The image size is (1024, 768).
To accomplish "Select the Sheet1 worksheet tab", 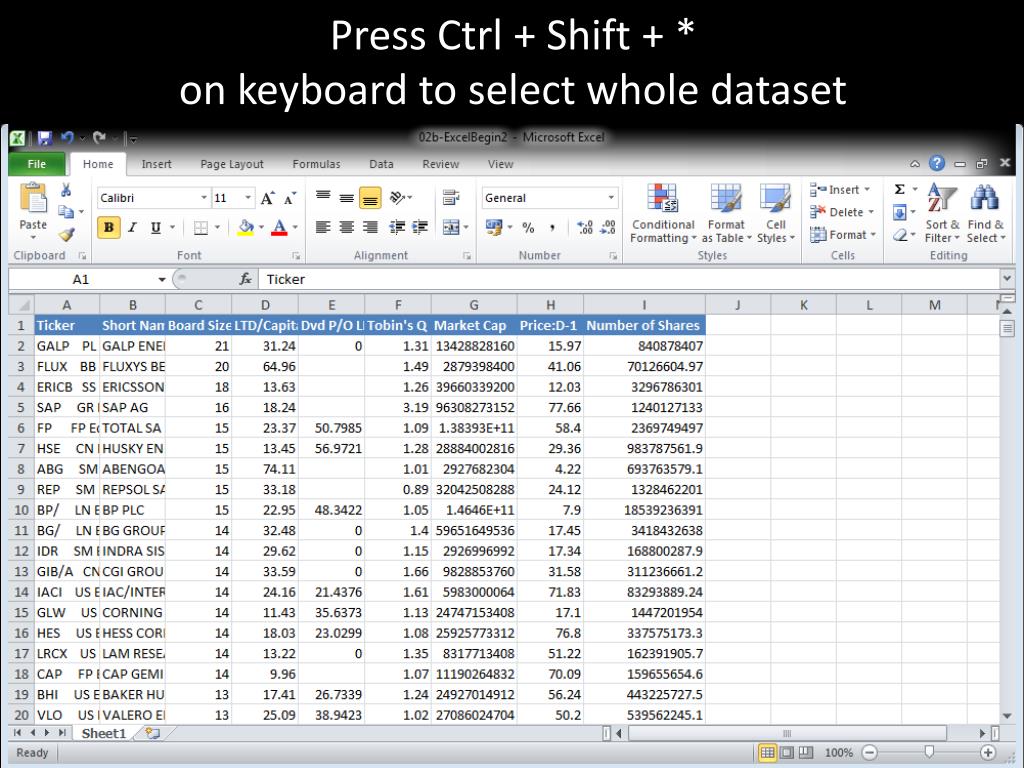I will (103, 733).
